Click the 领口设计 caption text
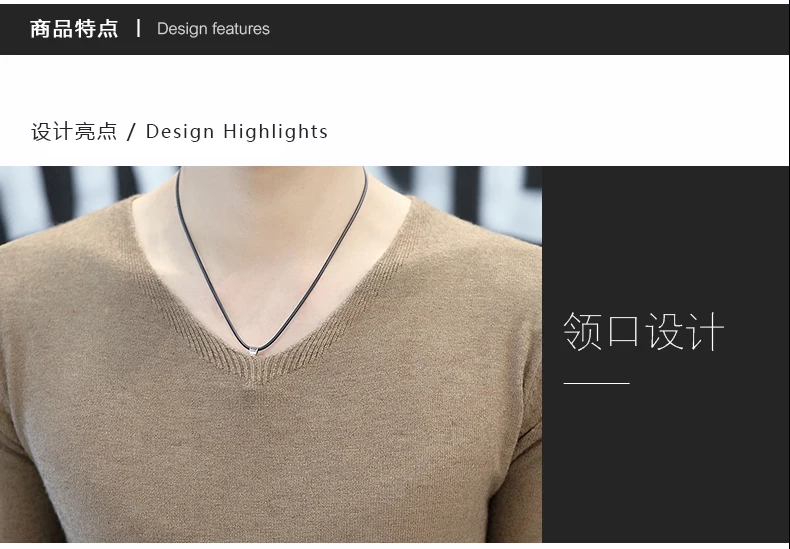Image resolution: width=790 pixels, height=549 pixels. pos(643,331)
